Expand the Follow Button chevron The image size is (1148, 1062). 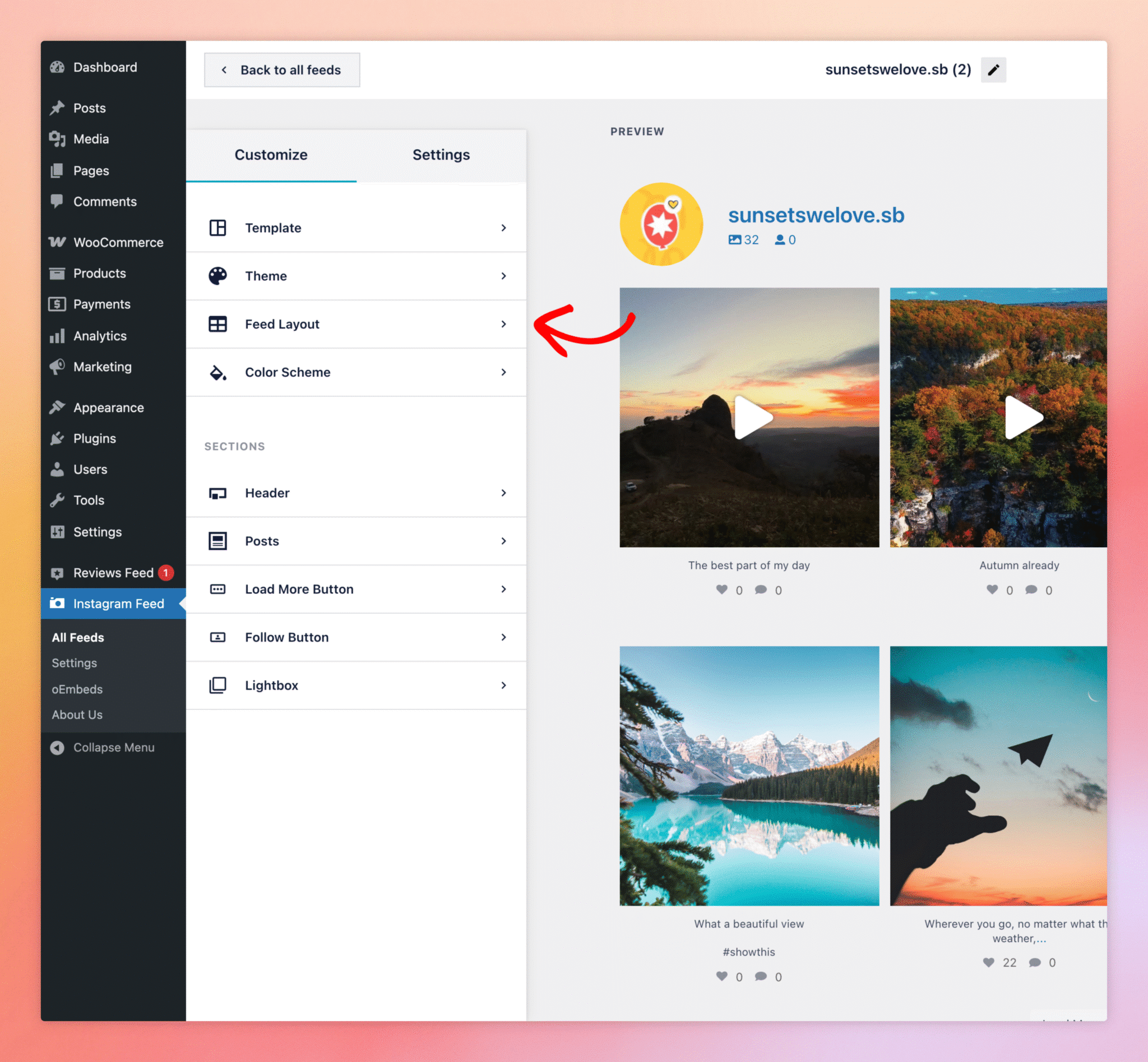[503, 638]
